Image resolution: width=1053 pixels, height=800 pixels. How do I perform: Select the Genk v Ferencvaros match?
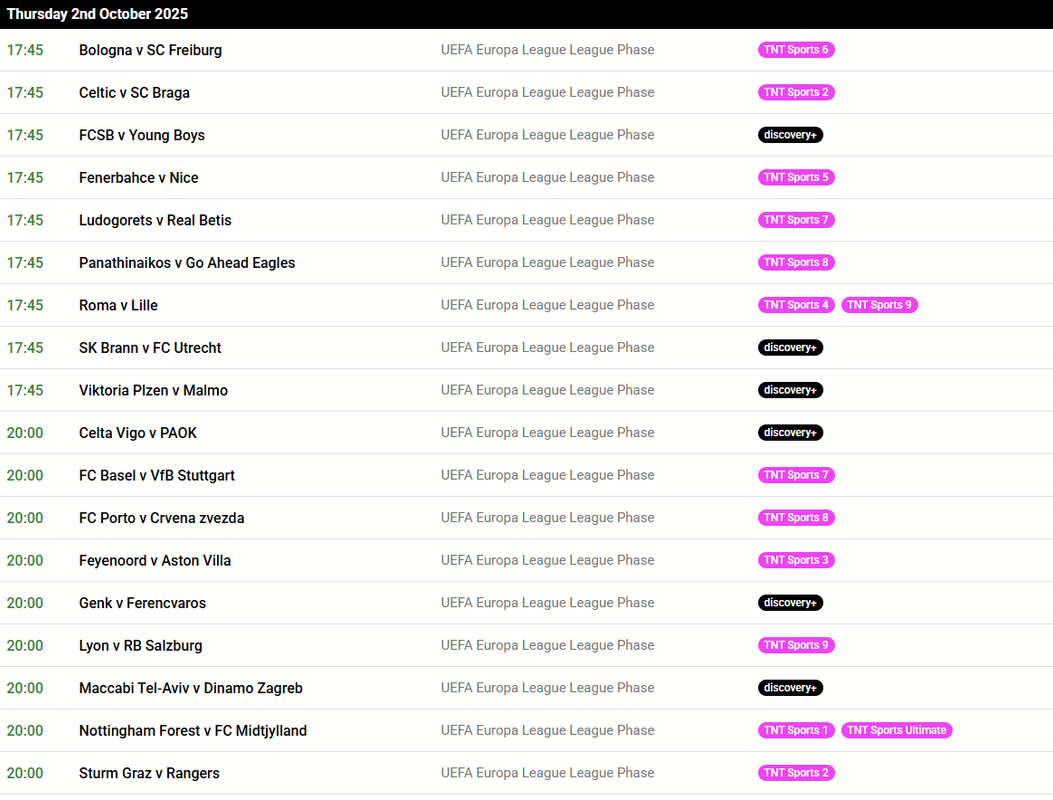click(142, 603)
